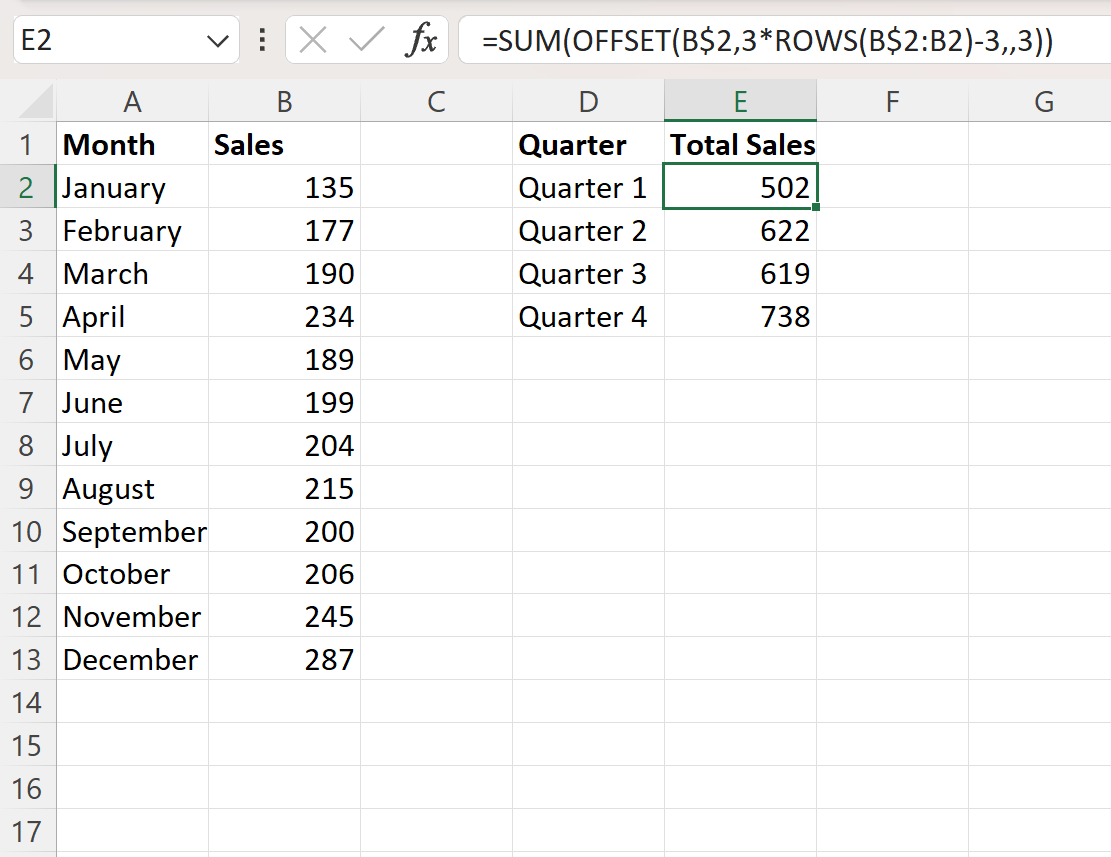
Task: Select column B header
Action: pyautogui.click(x=284, y=102)
